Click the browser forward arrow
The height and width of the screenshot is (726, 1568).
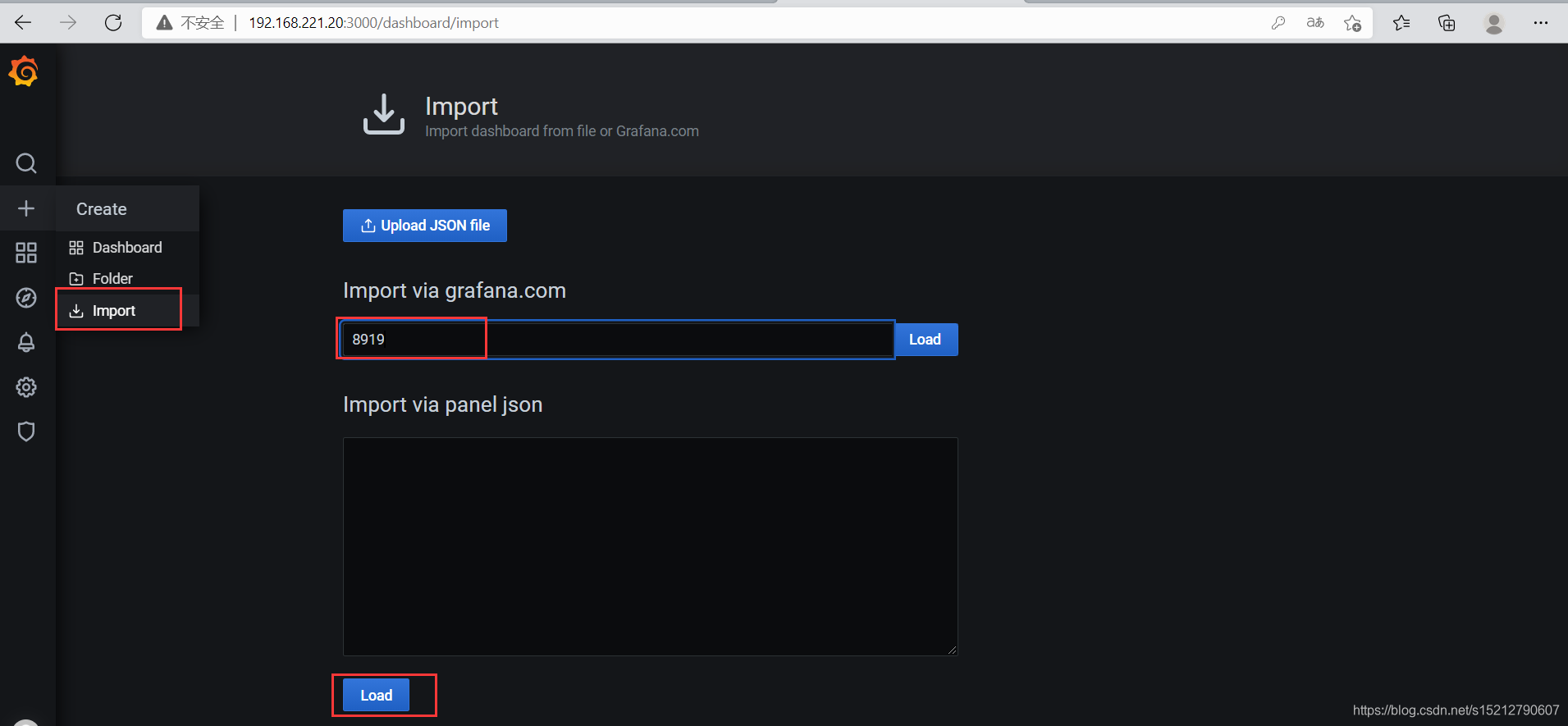pyautogui.click(x=68, y=22)
